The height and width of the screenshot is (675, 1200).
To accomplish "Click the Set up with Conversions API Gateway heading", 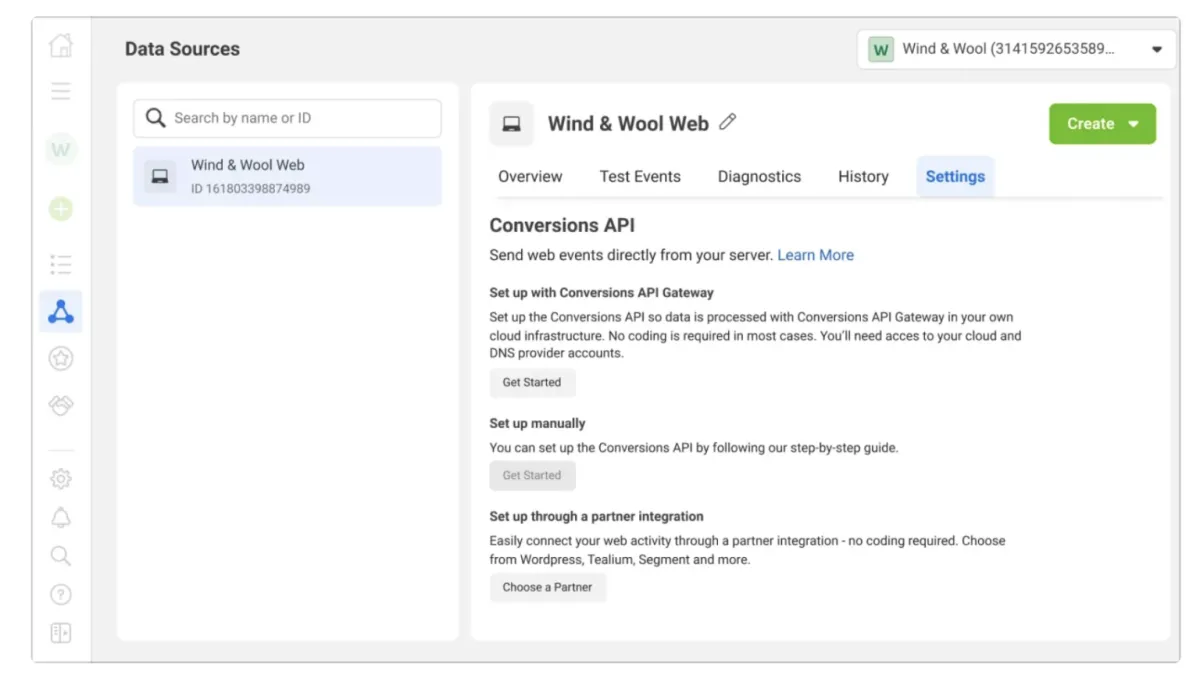I will pyautogui.click(x=602, y=293).
